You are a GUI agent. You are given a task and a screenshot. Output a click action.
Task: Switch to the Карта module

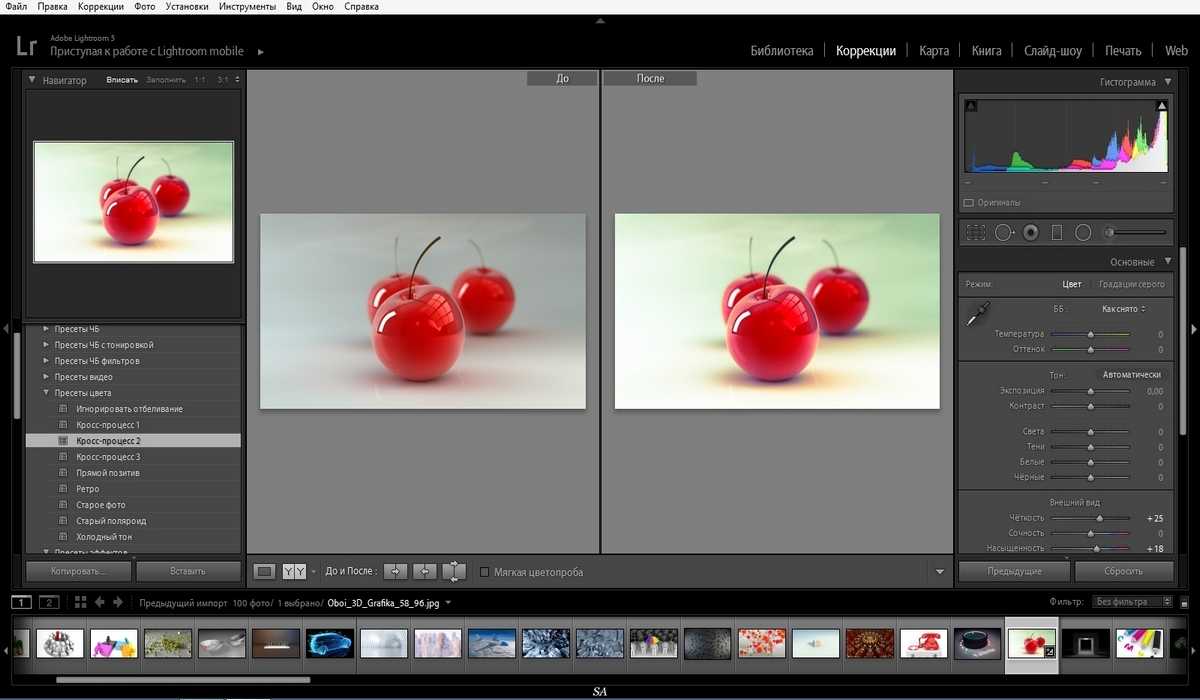click(x=934, y=51)
